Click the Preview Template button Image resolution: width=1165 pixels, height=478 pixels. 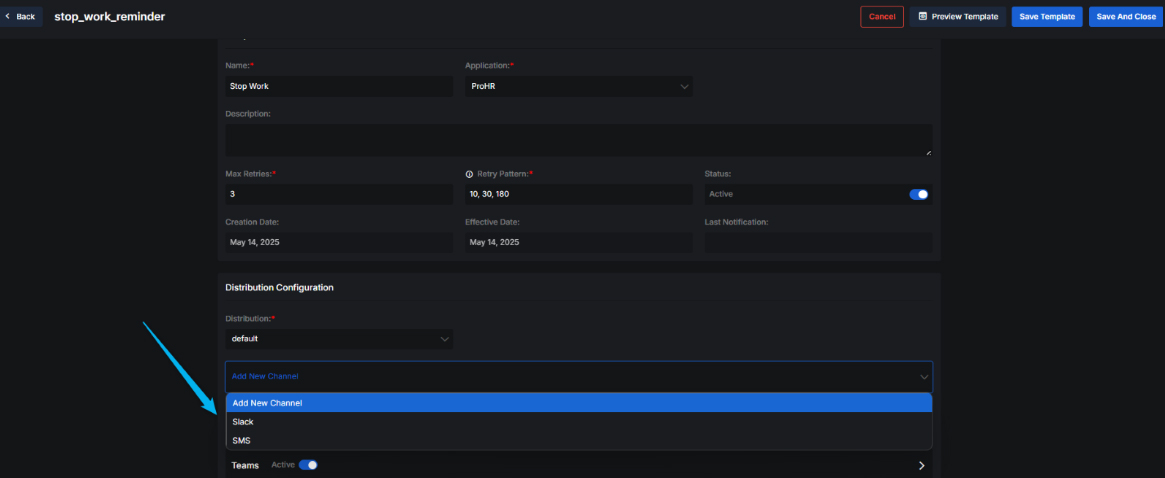click(957, 16)
